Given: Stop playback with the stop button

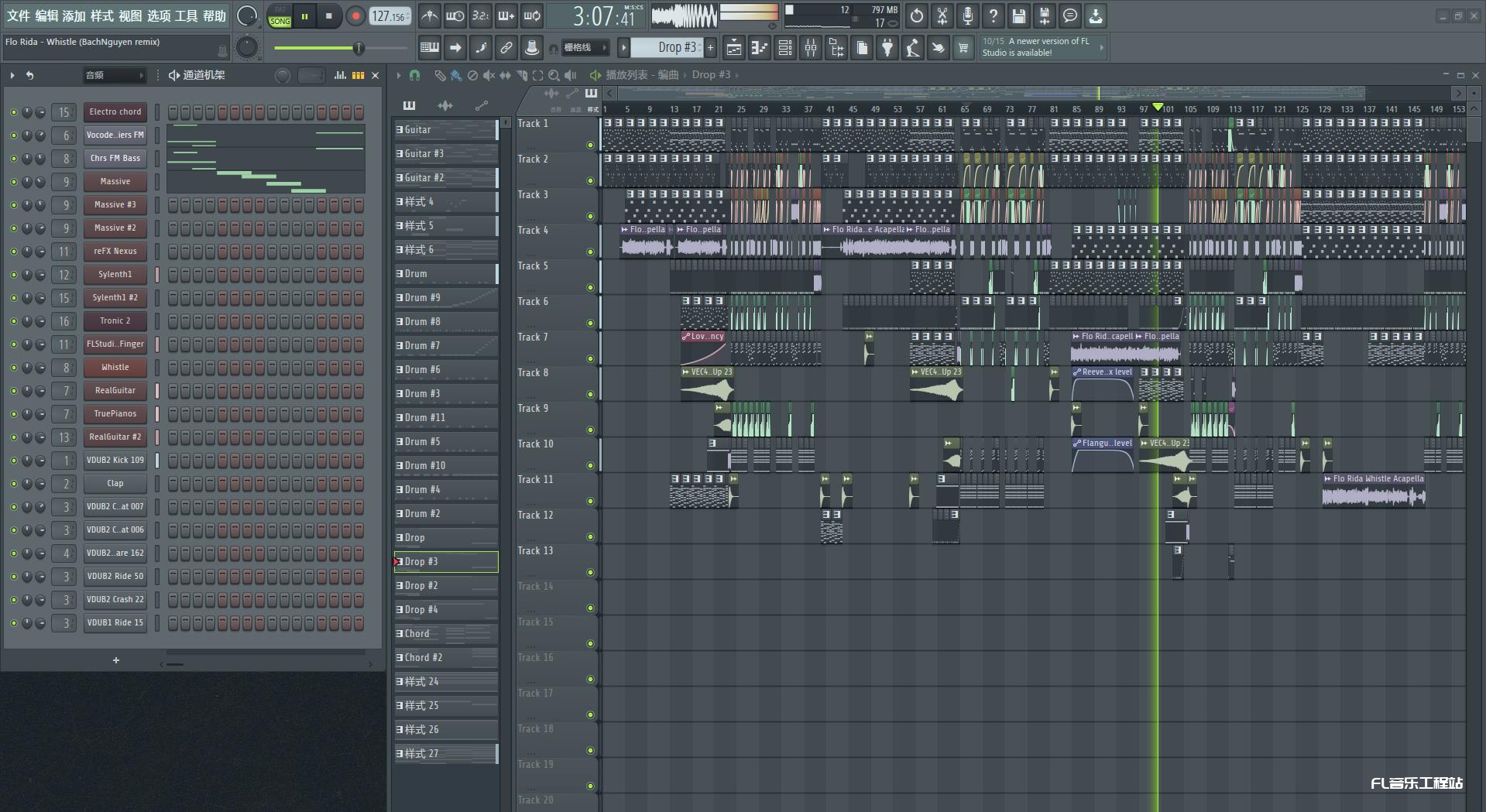Looking at the screenshot, I should tap(329, 16).
